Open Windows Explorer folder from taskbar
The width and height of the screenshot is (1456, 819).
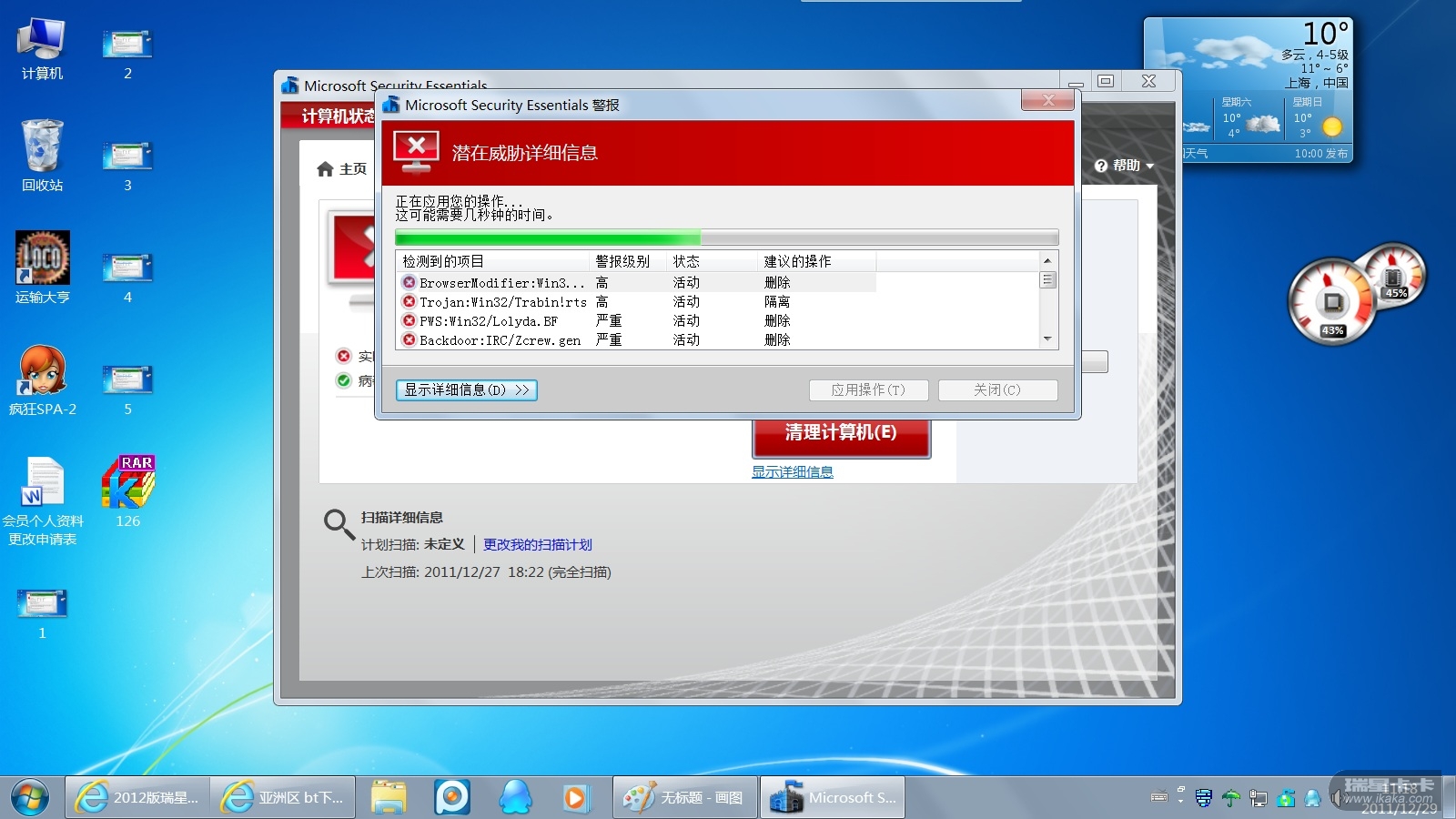click(x=389, y=797)
